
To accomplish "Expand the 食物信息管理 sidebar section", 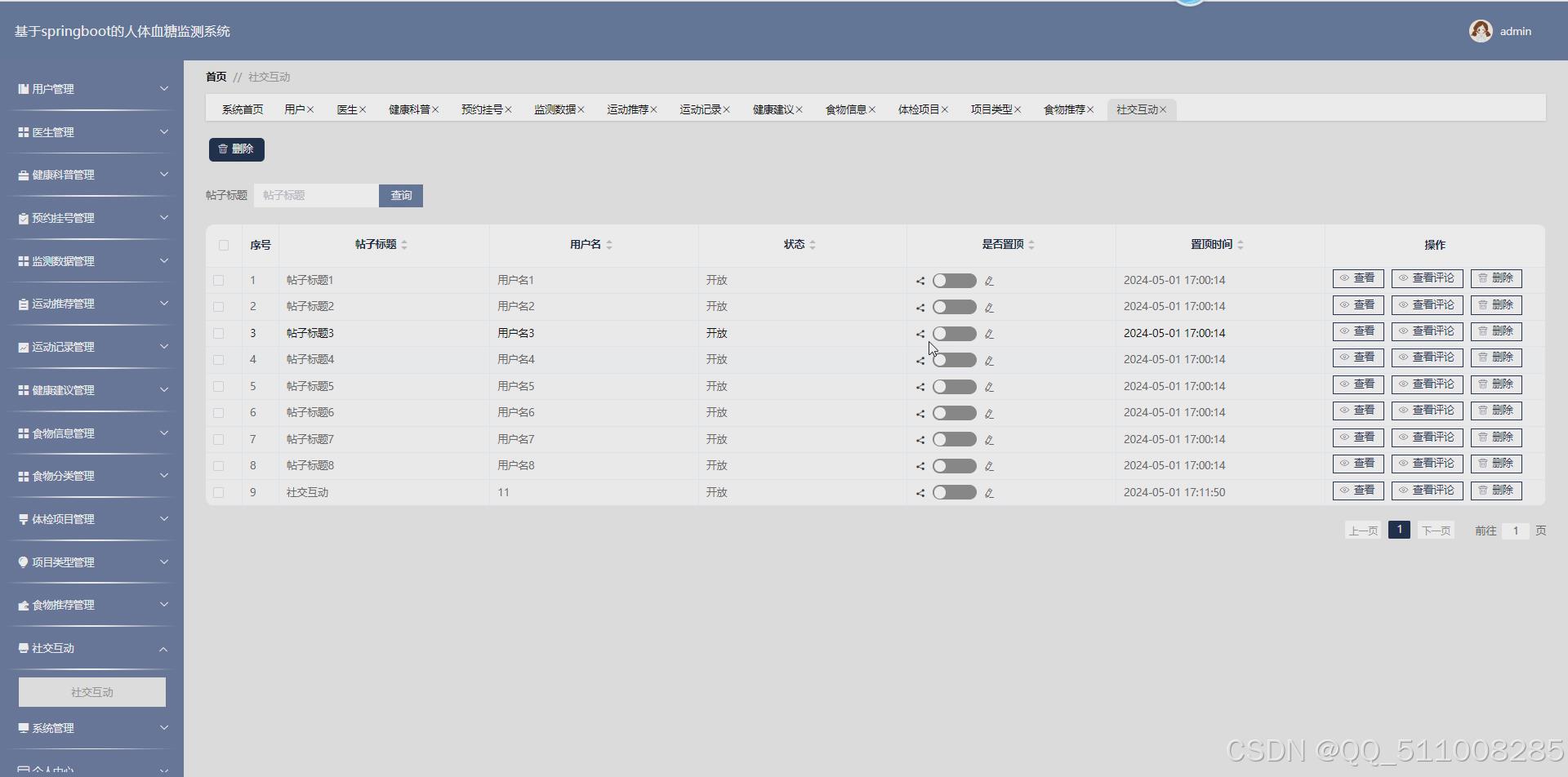I will click(91, 433).
